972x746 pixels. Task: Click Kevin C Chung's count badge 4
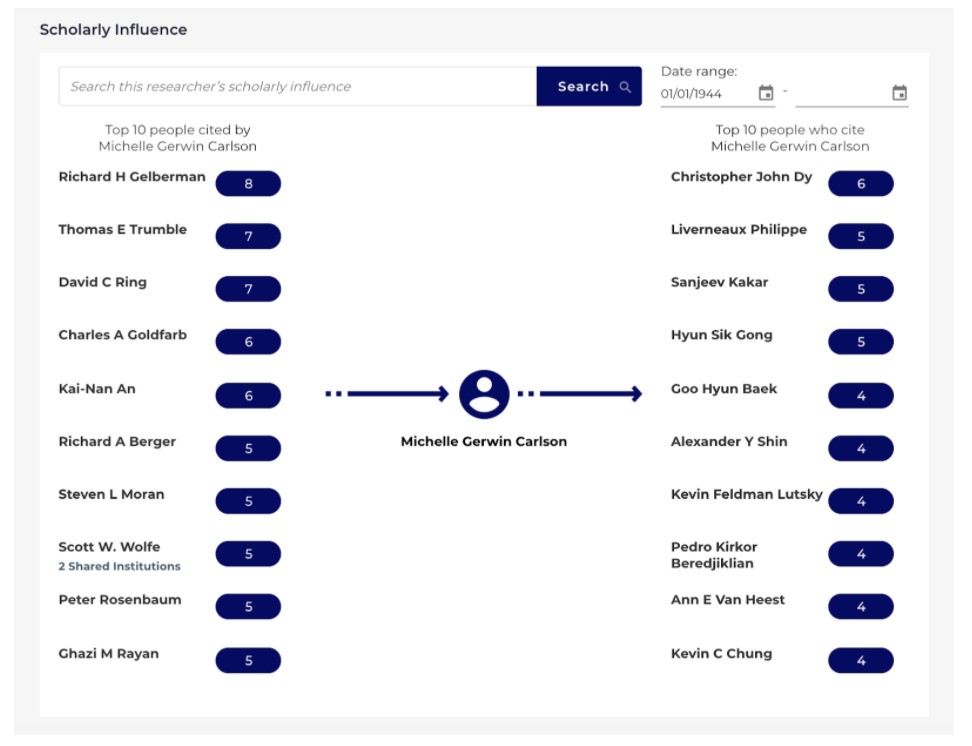(860, 660)
